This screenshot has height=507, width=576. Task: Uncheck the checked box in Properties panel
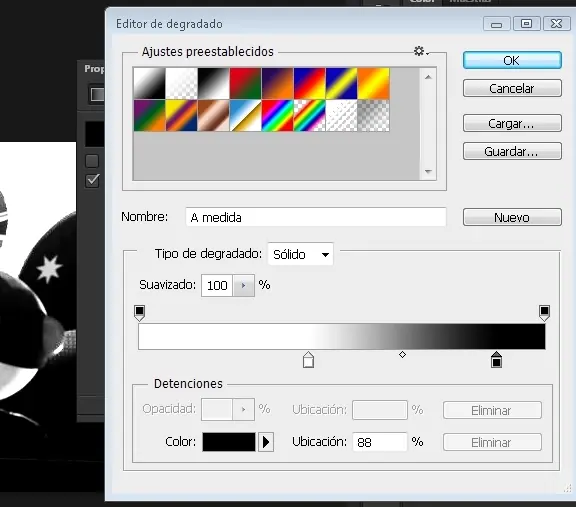pos(92,180)
